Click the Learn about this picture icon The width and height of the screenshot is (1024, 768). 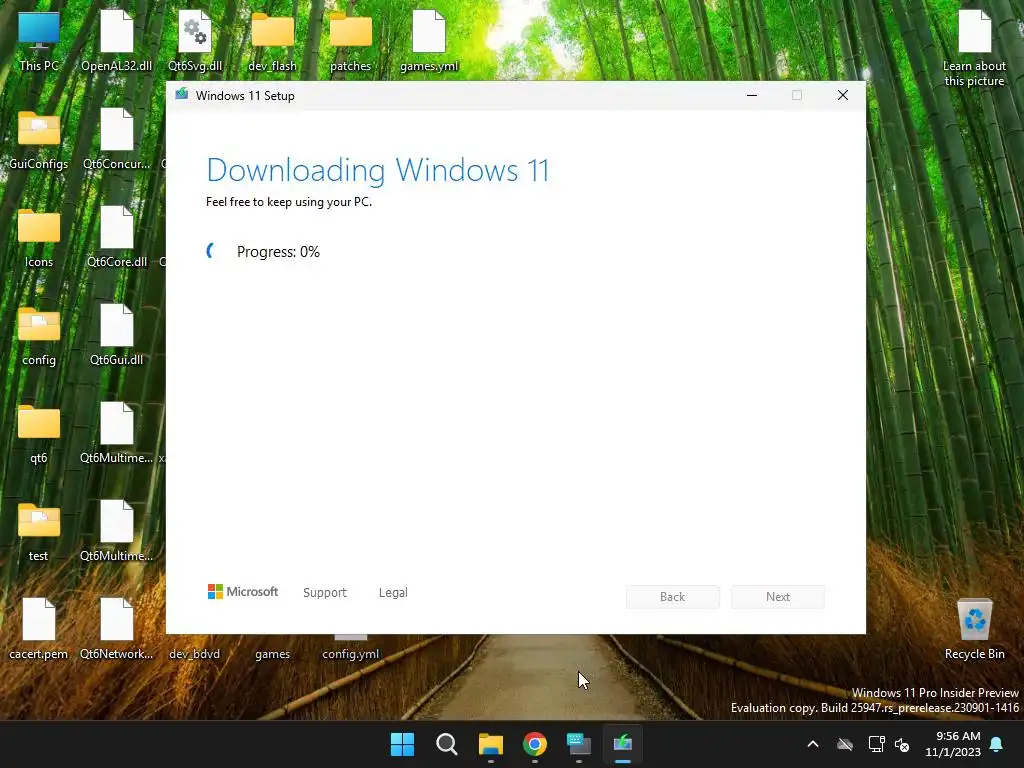(x=974, y=48)
